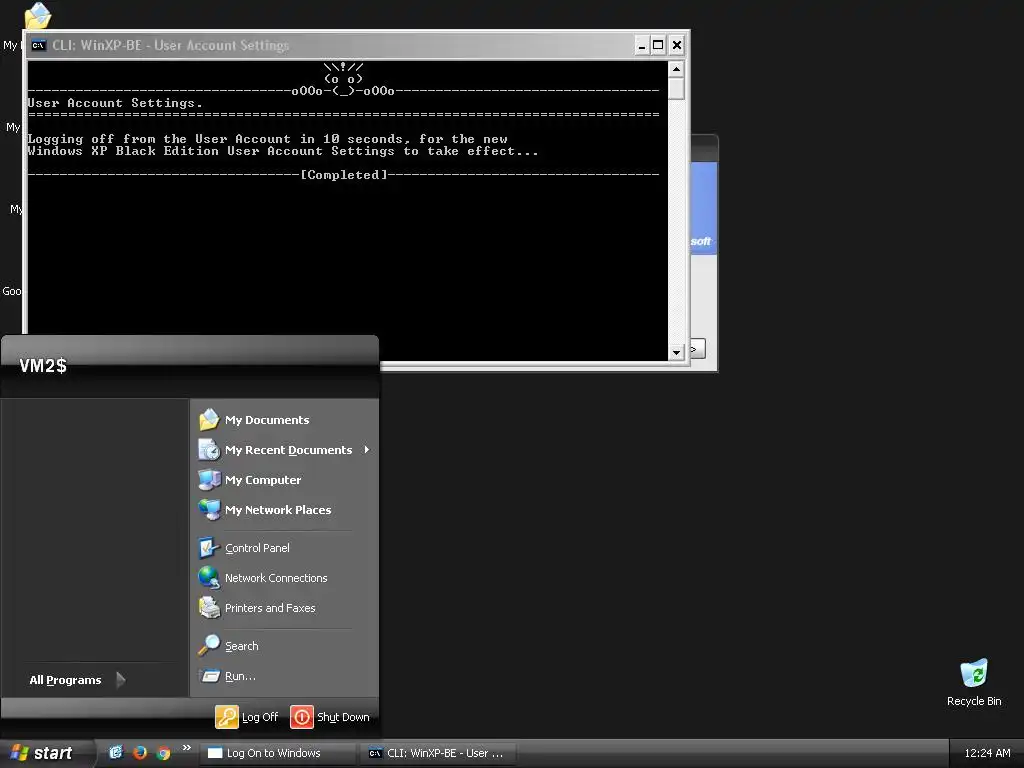The height and width of the screenshot is (768, 1024).
Task: Click scroll down arrow in CLI window
Action: click(677, 352)
